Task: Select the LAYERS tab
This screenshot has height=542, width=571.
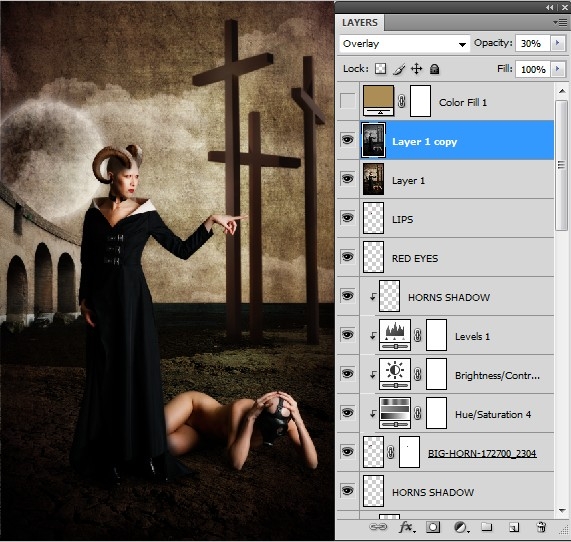Action: [359, 23]
